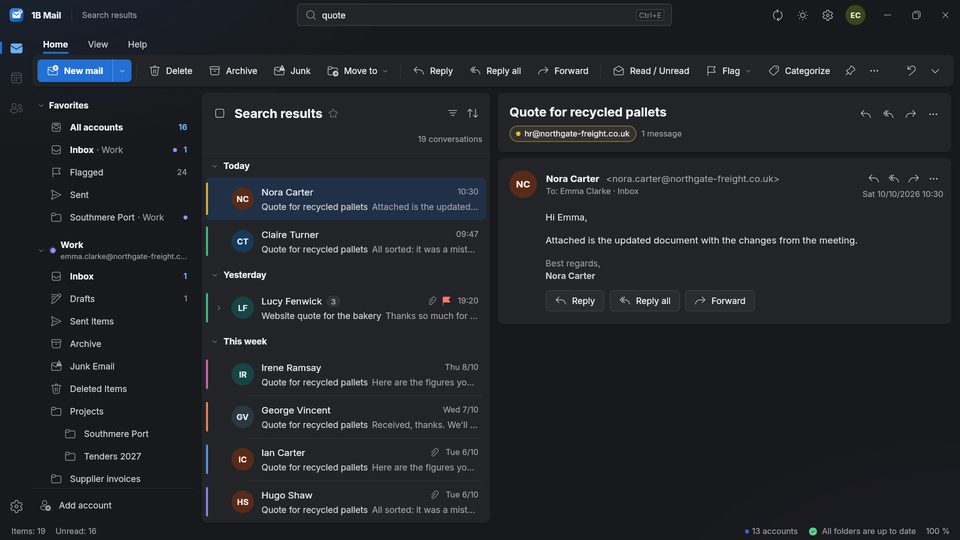This screenshot has width=960, height=540.
Task: Open the Drafts folder
Action: tap(117, 299)
